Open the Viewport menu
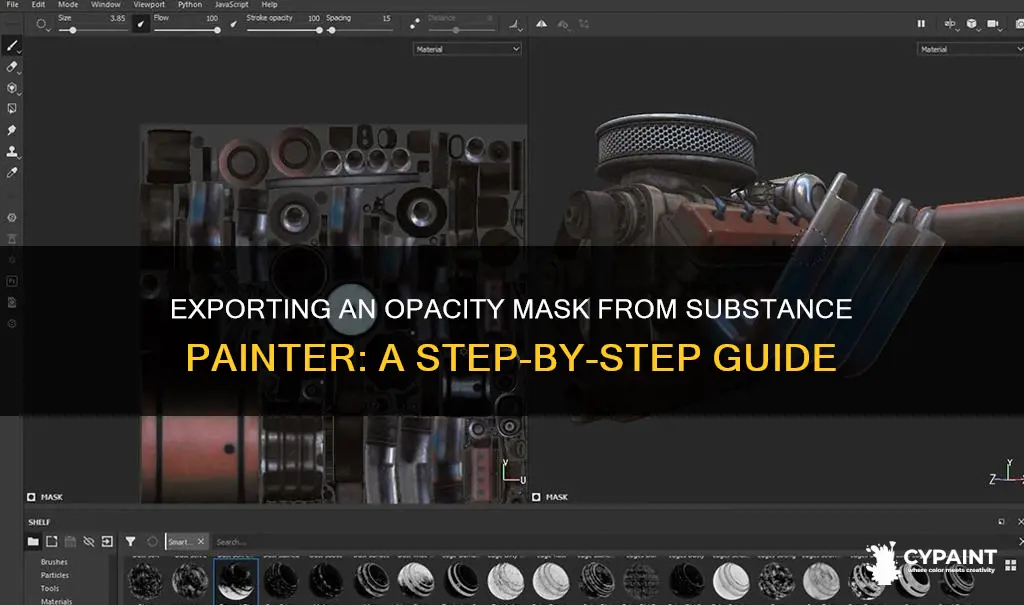The height and width of the screenshot is (605, 1024). point(149,5)
